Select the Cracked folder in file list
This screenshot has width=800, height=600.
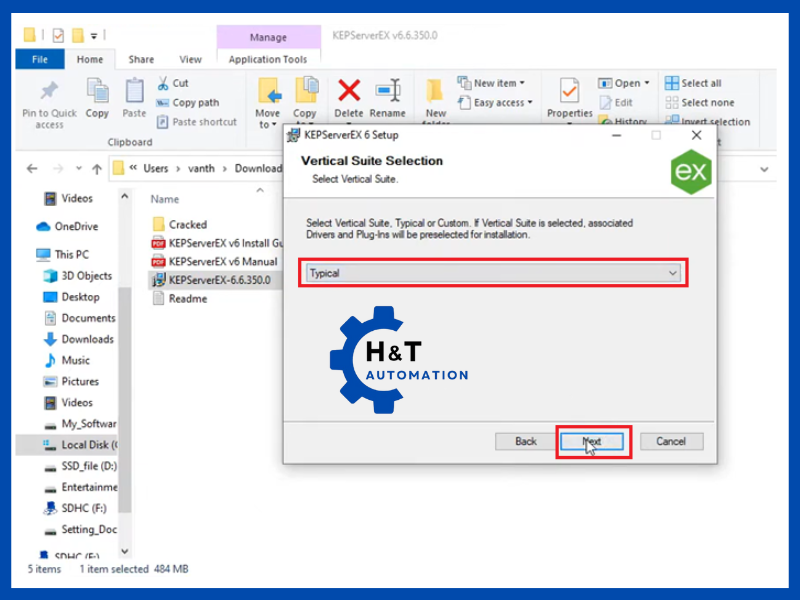(187, 225)
